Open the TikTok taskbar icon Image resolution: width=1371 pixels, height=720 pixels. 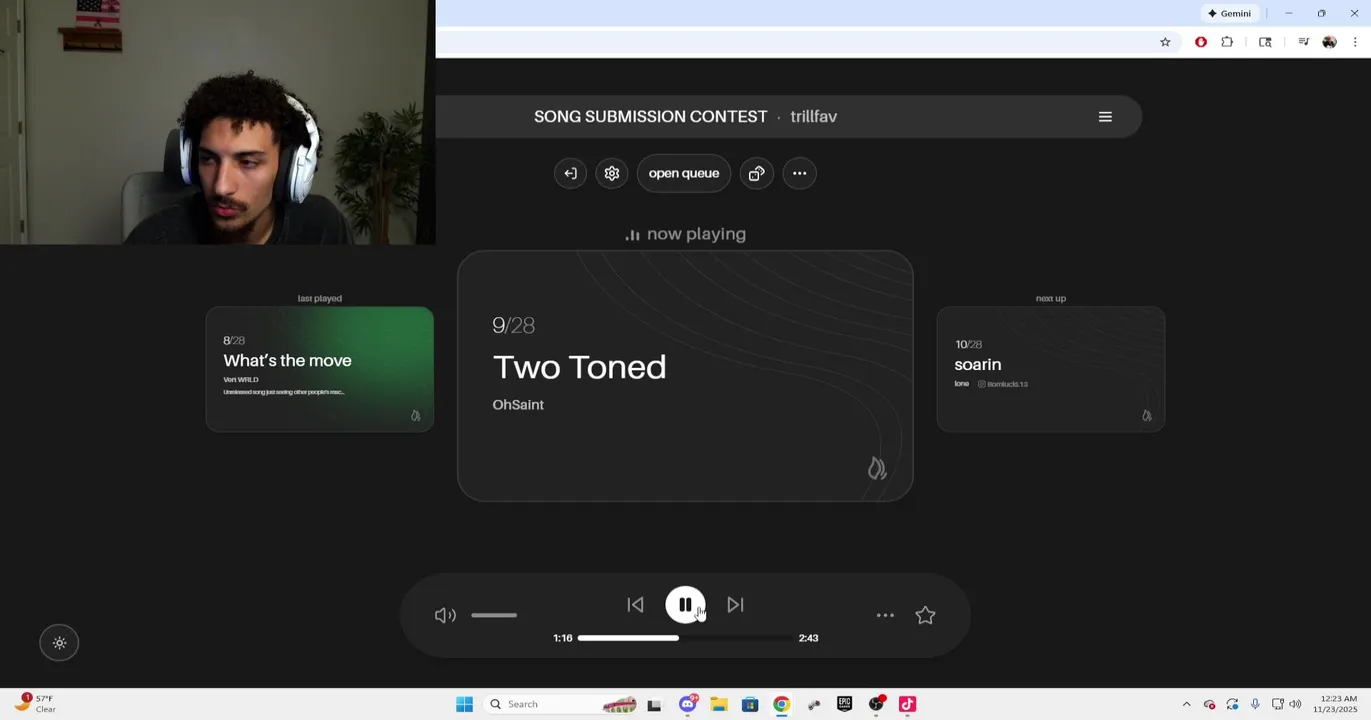coord(908,704)
